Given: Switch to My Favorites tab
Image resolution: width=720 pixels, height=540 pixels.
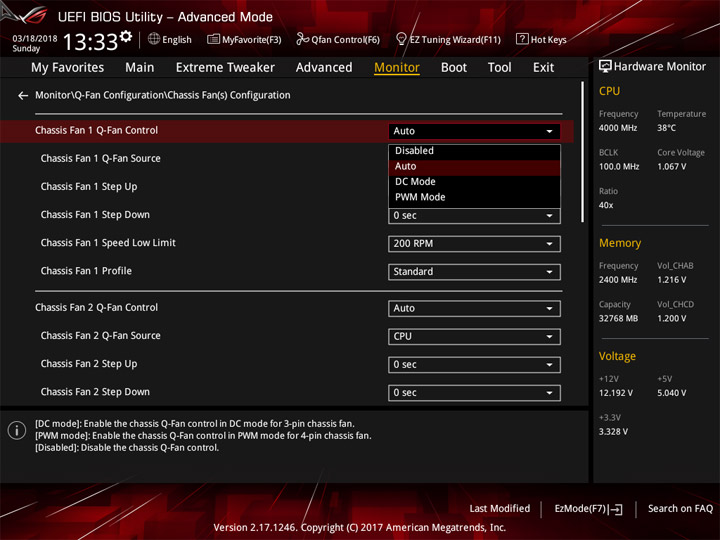Looking at the screenshot, I should [x=68, y=68].
